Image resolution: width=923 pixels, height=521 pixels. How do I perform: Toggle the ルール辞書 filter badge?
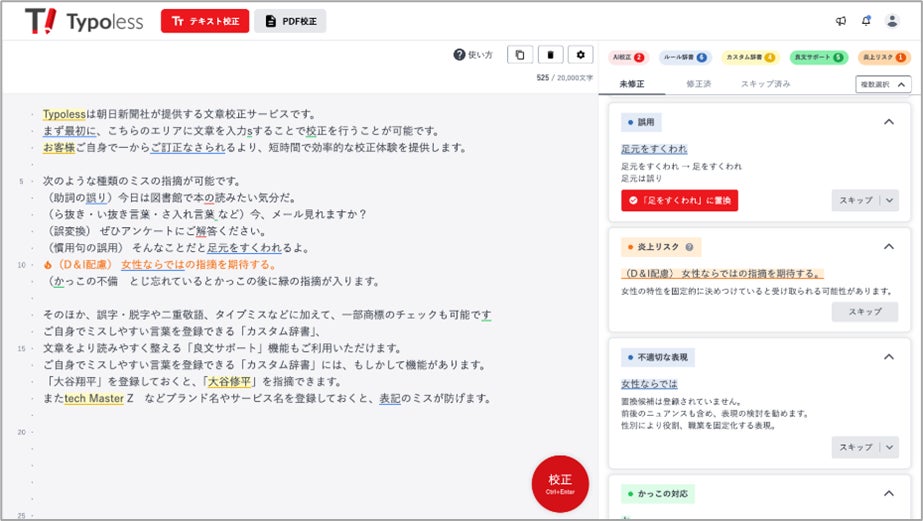[x=685, y=57]
